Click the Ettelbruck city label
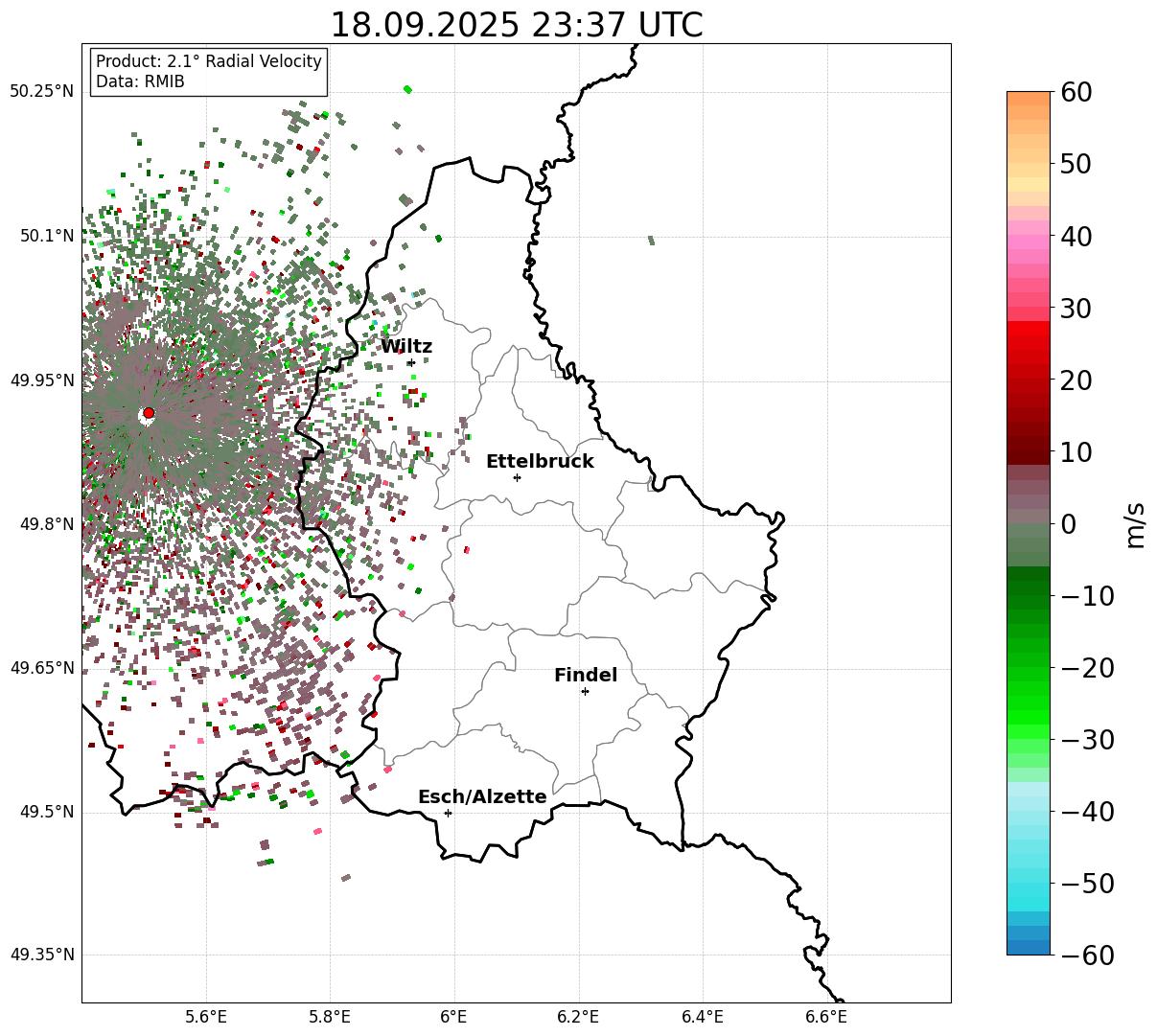The height and width of the screenshot is (1036, 1157). pyautogui.click(x=540, y=461)
